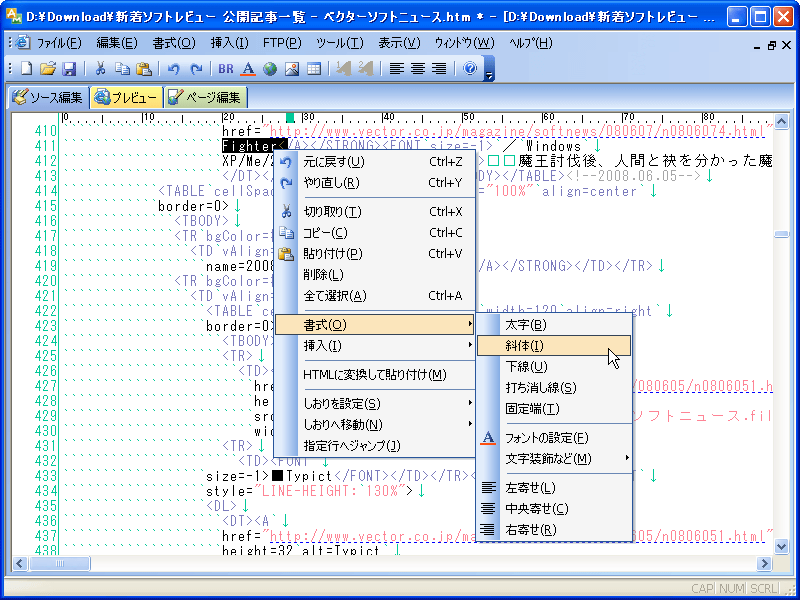Open the 編集(E) menu
Image resolution: width=800 pixels, height=600 pixels.
point(117,43)
